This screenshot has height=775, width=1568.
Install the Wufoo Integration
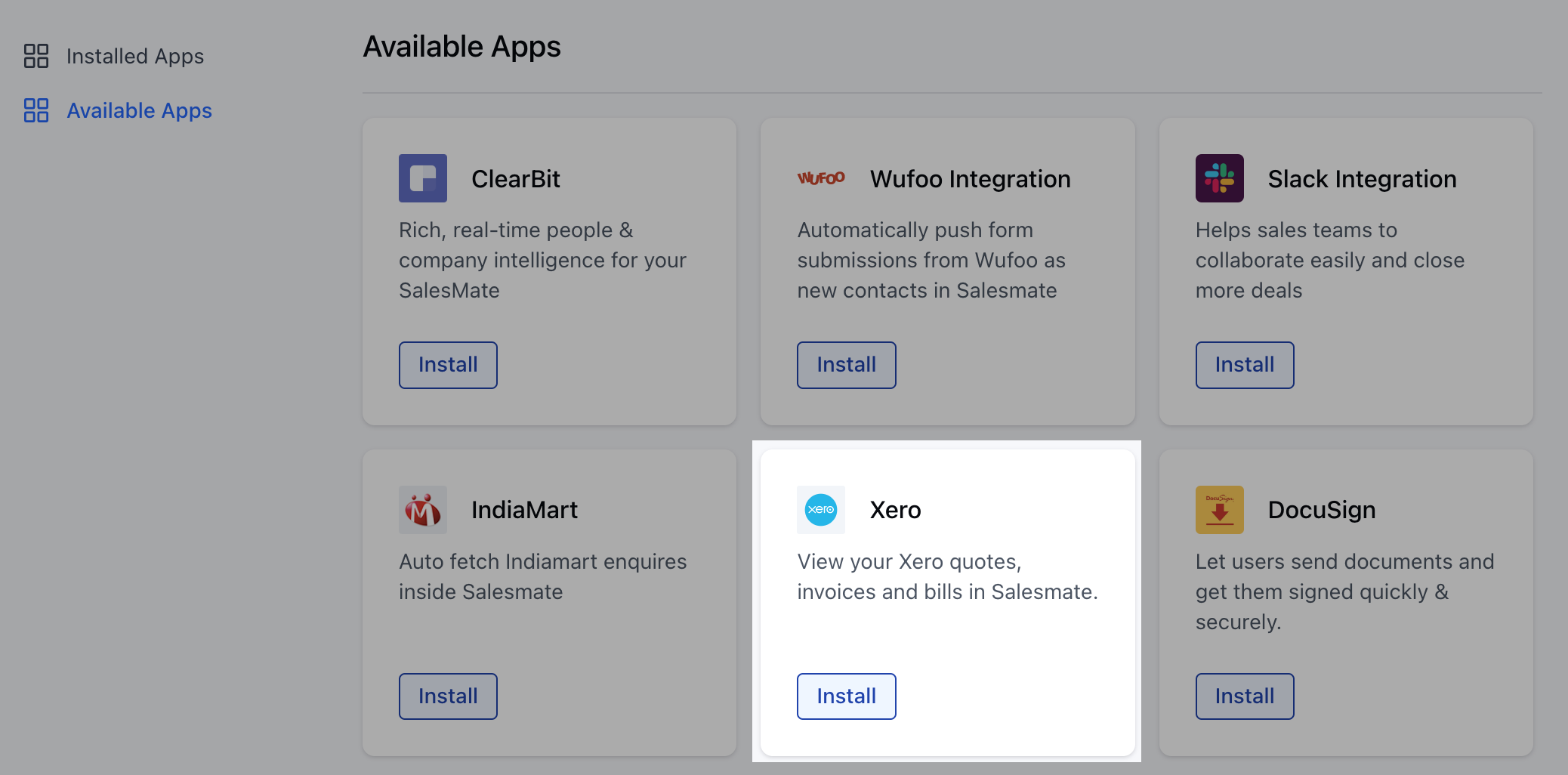847,365
